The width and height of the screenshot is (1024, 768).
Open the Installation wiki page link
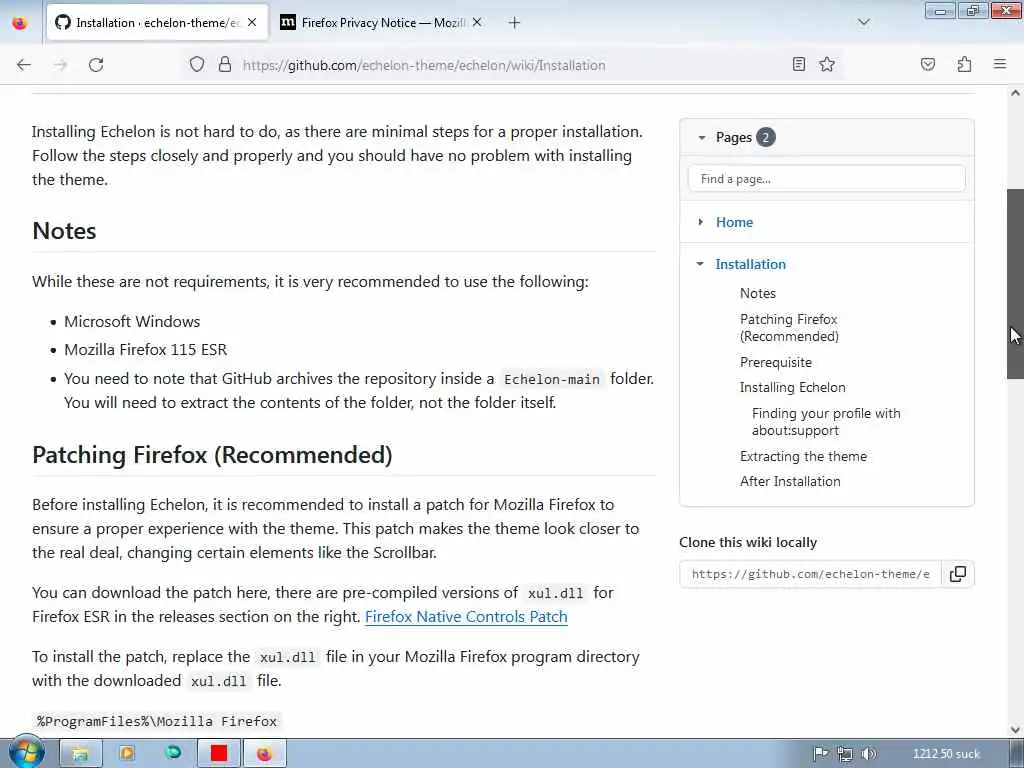pos(750,264)
